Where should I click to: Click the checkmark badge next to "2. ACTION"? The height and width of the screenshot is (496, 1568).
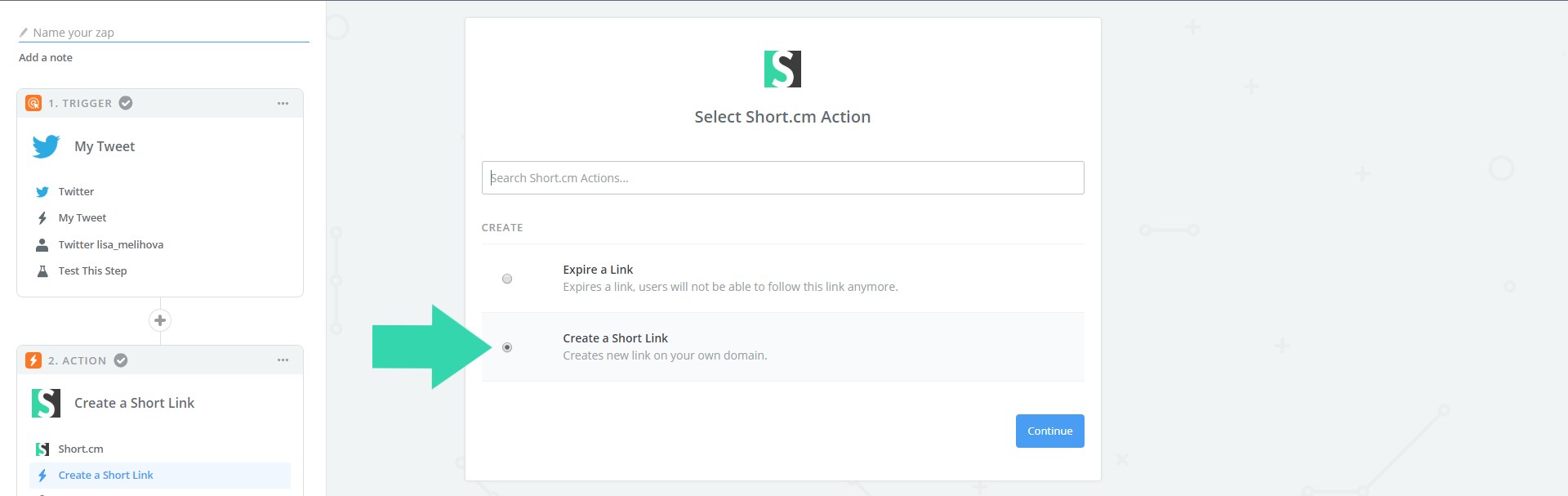click(121, 360)
